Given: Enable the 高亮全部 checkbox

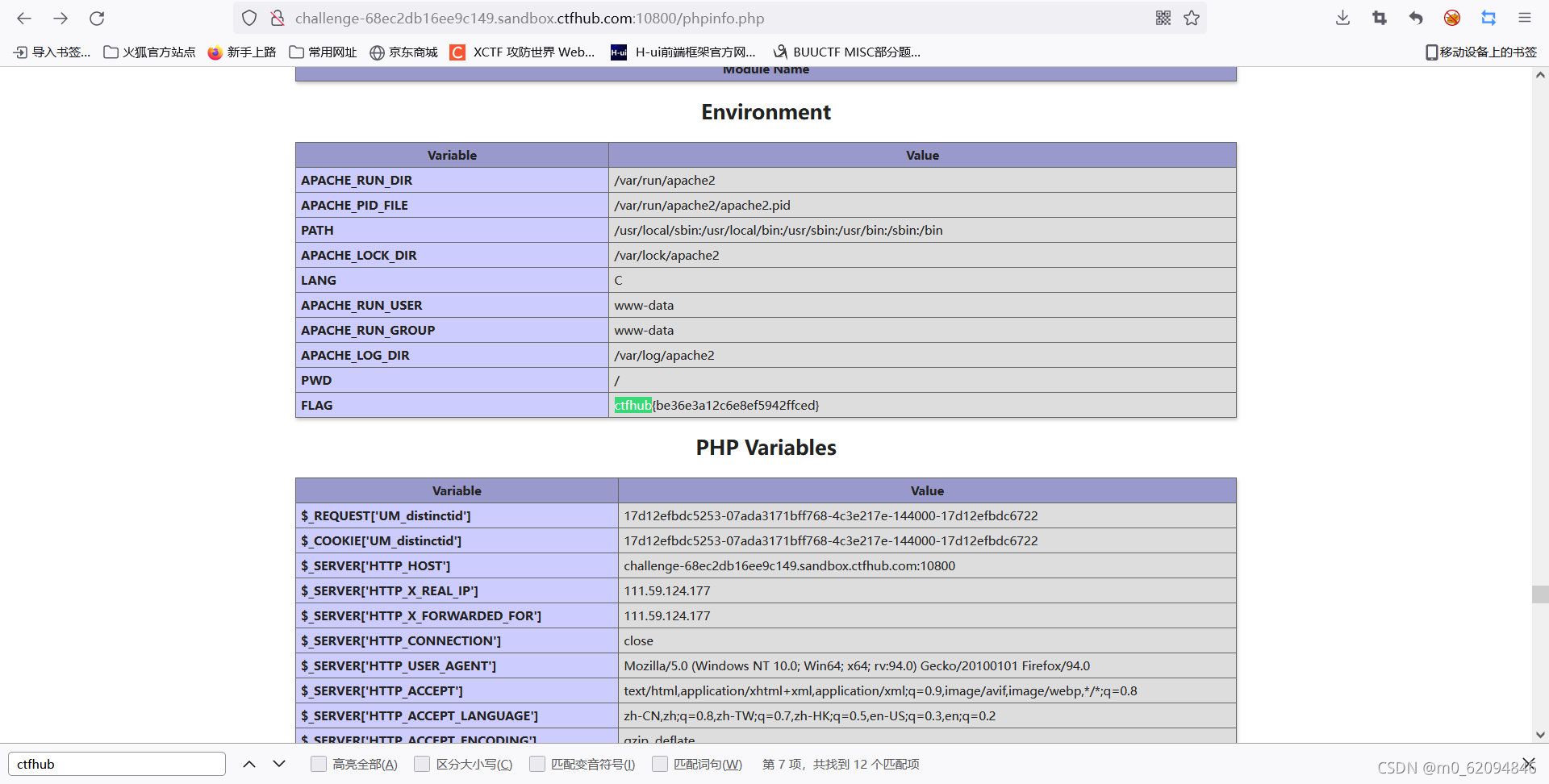Looking at the screenshot, I should point(318,764).
